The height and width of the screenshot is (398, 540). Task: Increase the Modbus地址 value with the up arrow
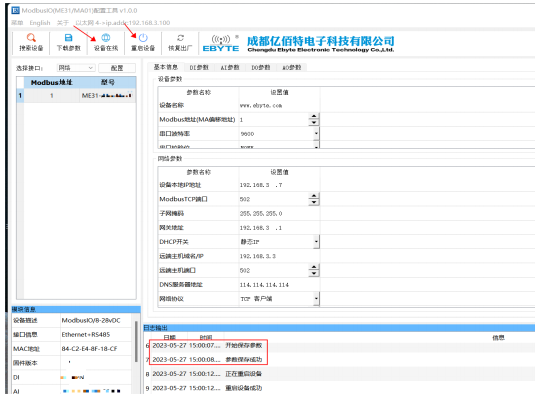click(x=314, y=117)
